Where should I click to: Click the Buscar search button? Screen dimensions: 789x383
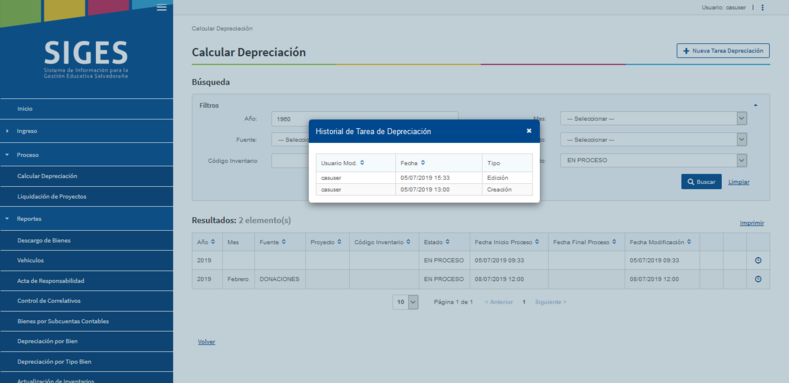[x=701, y=182]
